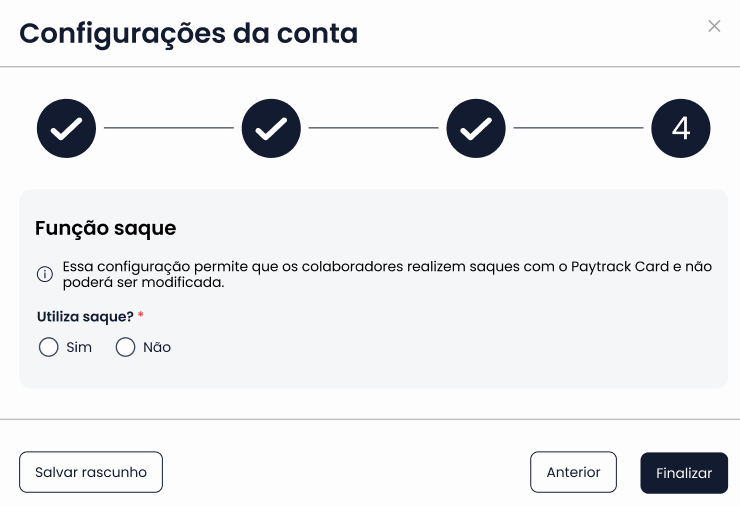Image resolution: width=740 pixels, height=506 pixels.
Task: Select the Sim radio button
Action: click(49, 347)
